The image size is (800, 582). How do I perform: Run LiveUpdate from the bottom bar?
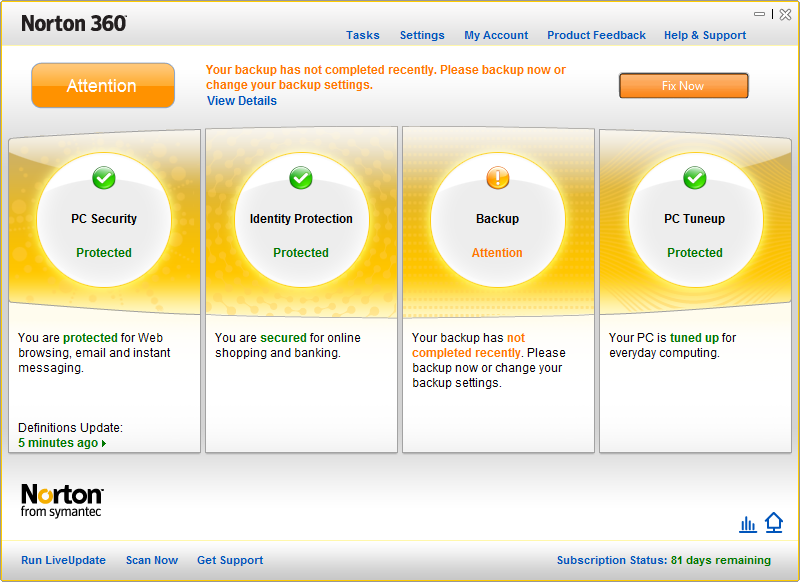[x=63, y=560]
